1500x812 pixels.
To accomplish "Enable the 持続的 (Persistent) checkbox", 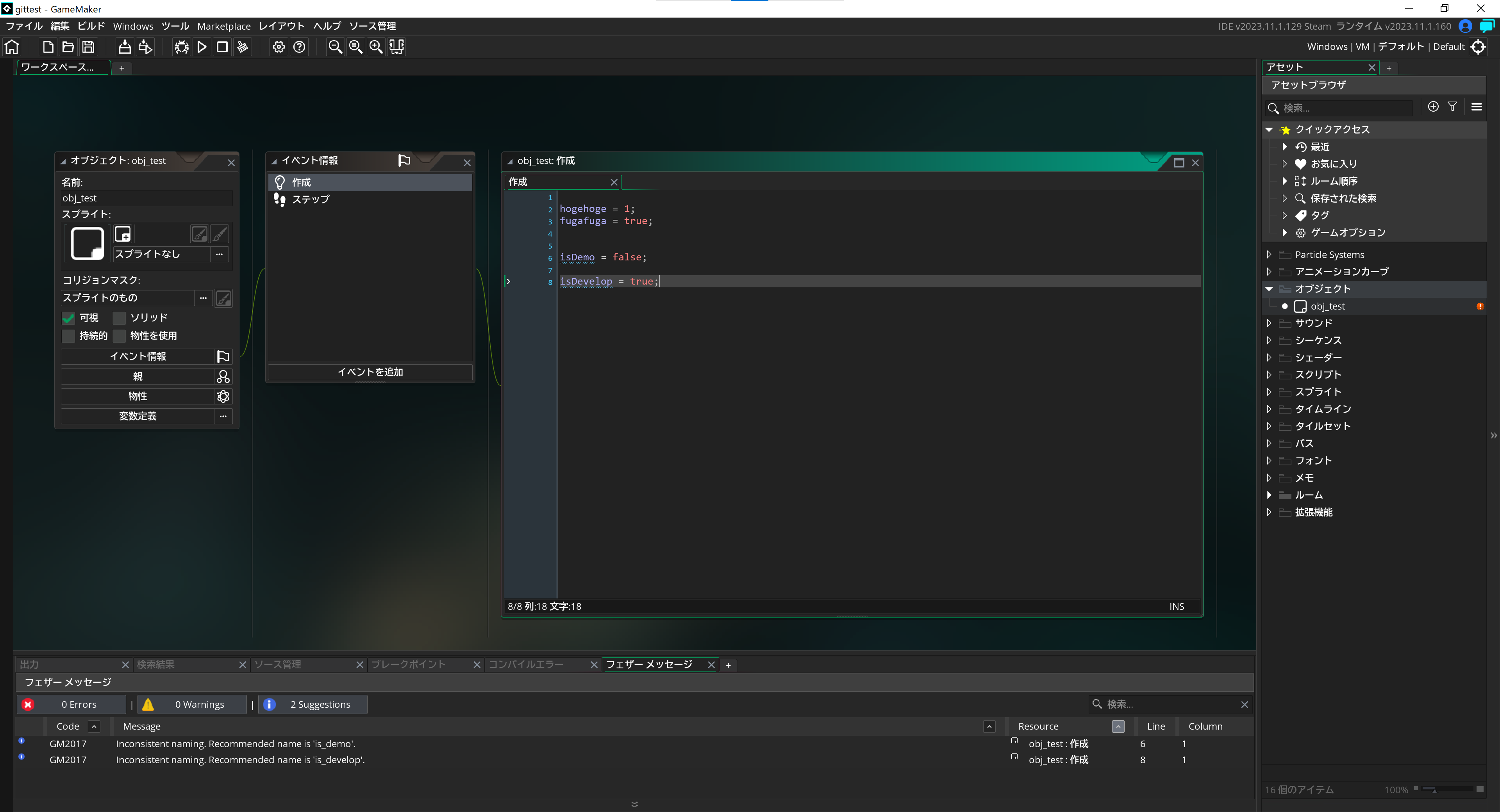I will point(69,336).
